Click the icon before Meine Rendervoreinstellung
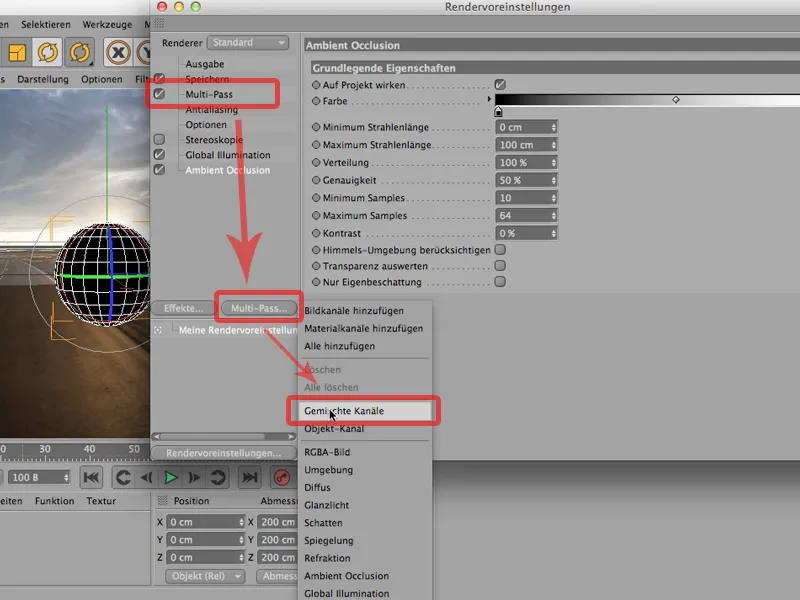The image size is (800, 600). (x=158, y=330)
